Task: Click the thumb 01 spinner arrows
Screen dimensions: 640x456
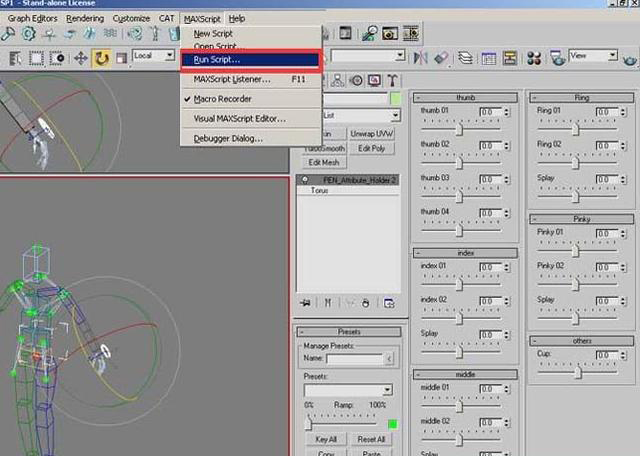Action: point(507,112)
